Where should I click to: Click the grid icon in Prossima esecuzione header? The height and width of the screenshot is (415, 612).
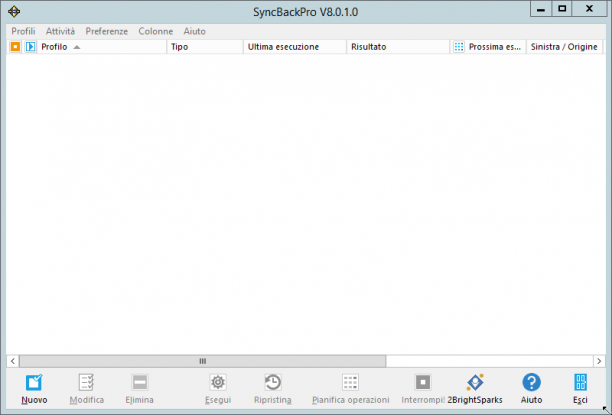pyautogui.click(x=459, y=47)
